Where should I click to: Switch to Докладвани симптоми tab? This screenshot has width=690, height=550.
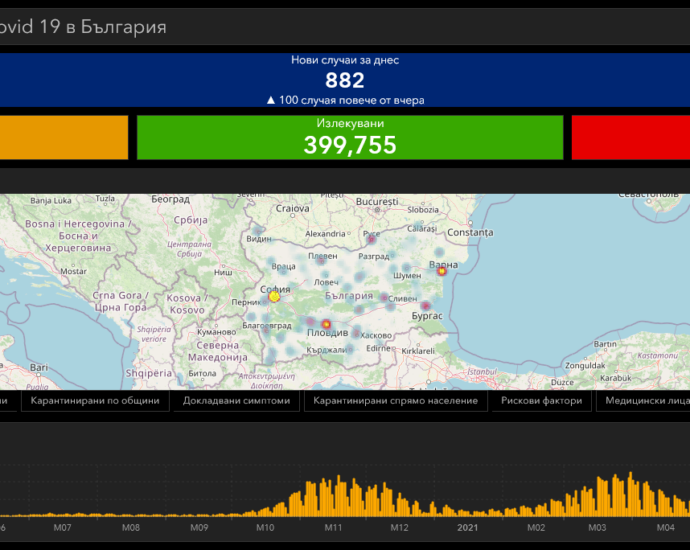coord(236,401)
